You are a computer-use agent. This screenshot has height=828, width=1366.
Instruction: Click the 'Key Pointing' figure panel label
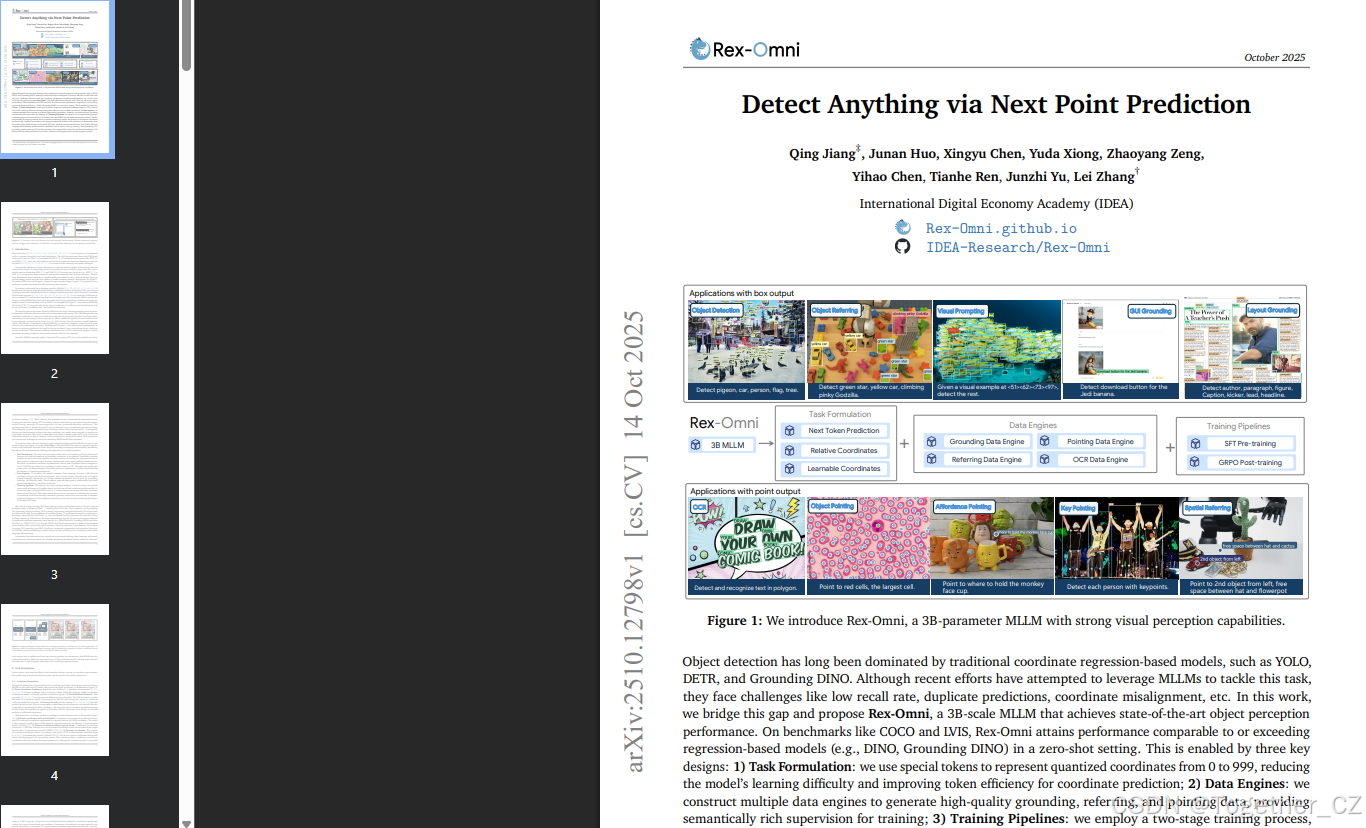coord(1078,508)
